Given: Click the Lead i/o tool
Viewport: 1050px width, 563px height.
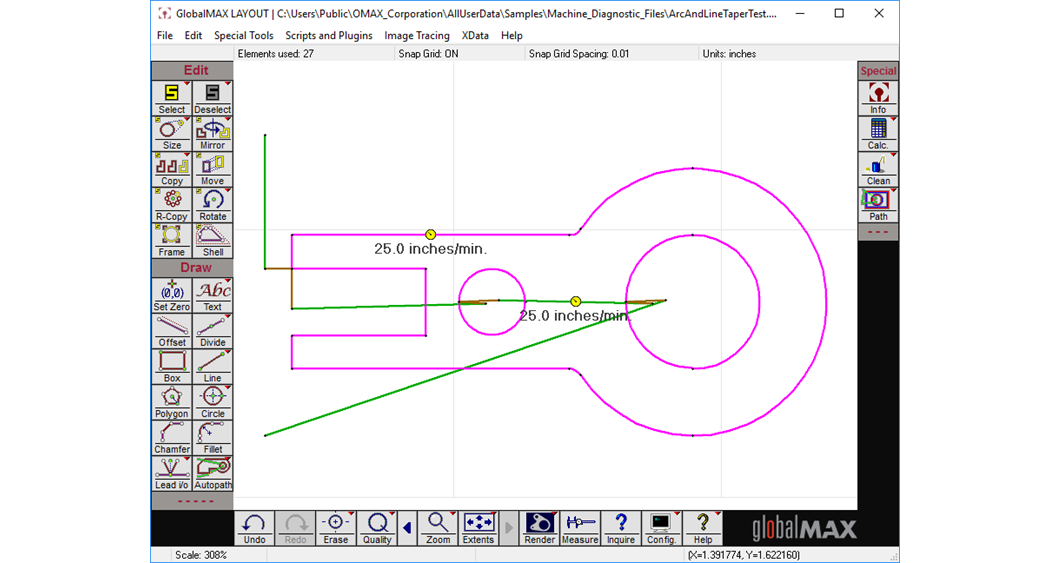Looking at the screenshot, I should coord(171,473).
